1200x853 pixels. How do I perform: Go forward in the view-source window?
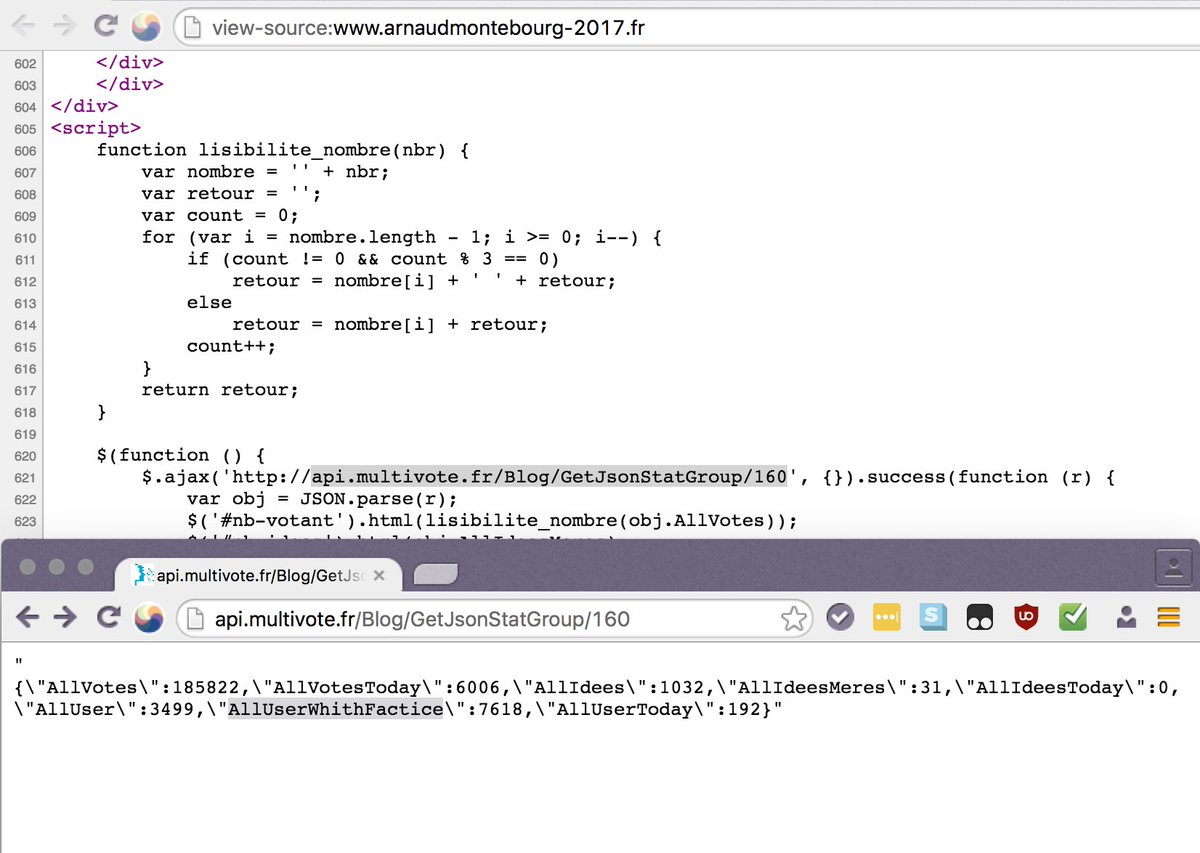[67, 26]
